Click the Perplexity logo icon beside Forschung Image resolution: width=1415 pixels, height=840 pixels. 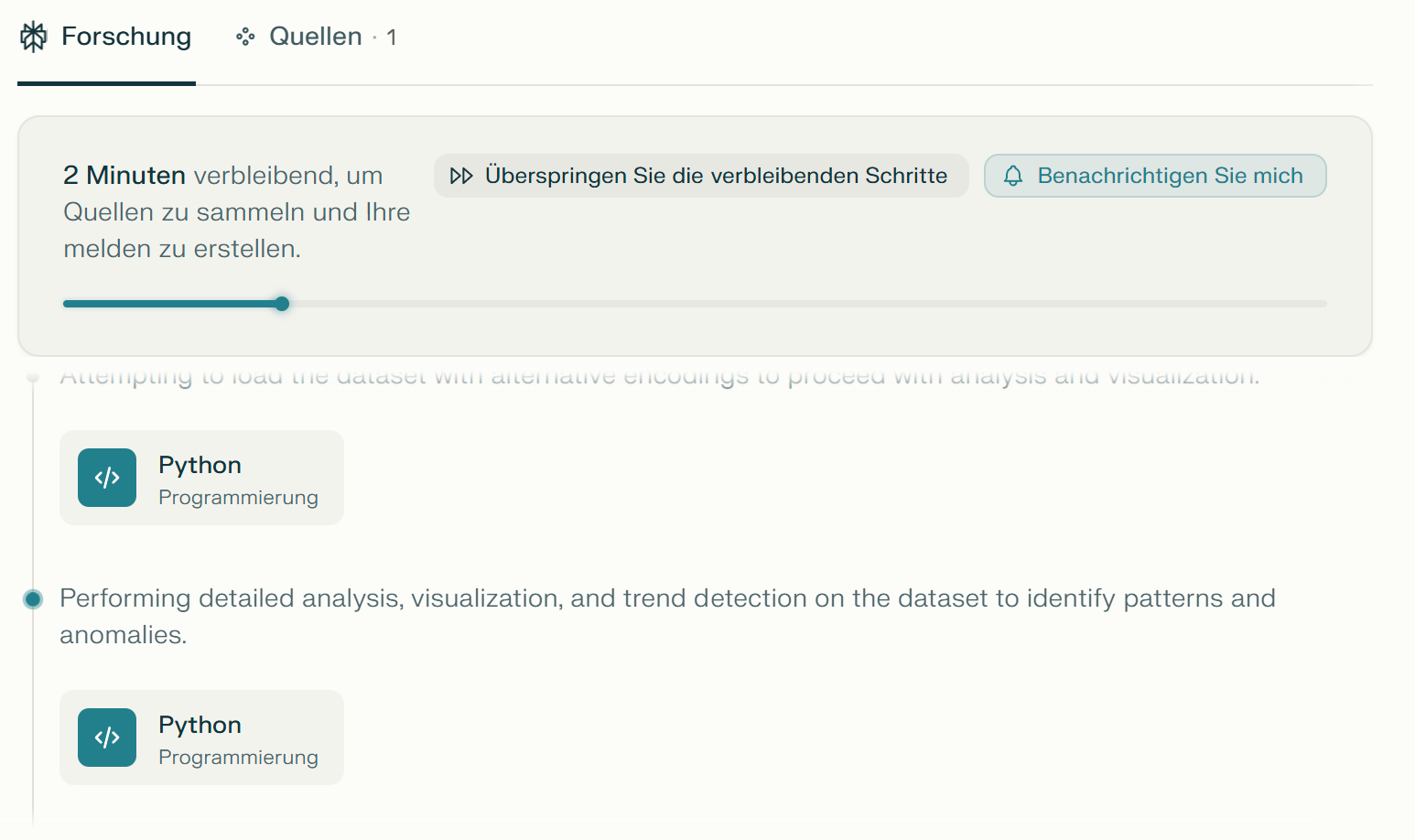coord(34,37)
